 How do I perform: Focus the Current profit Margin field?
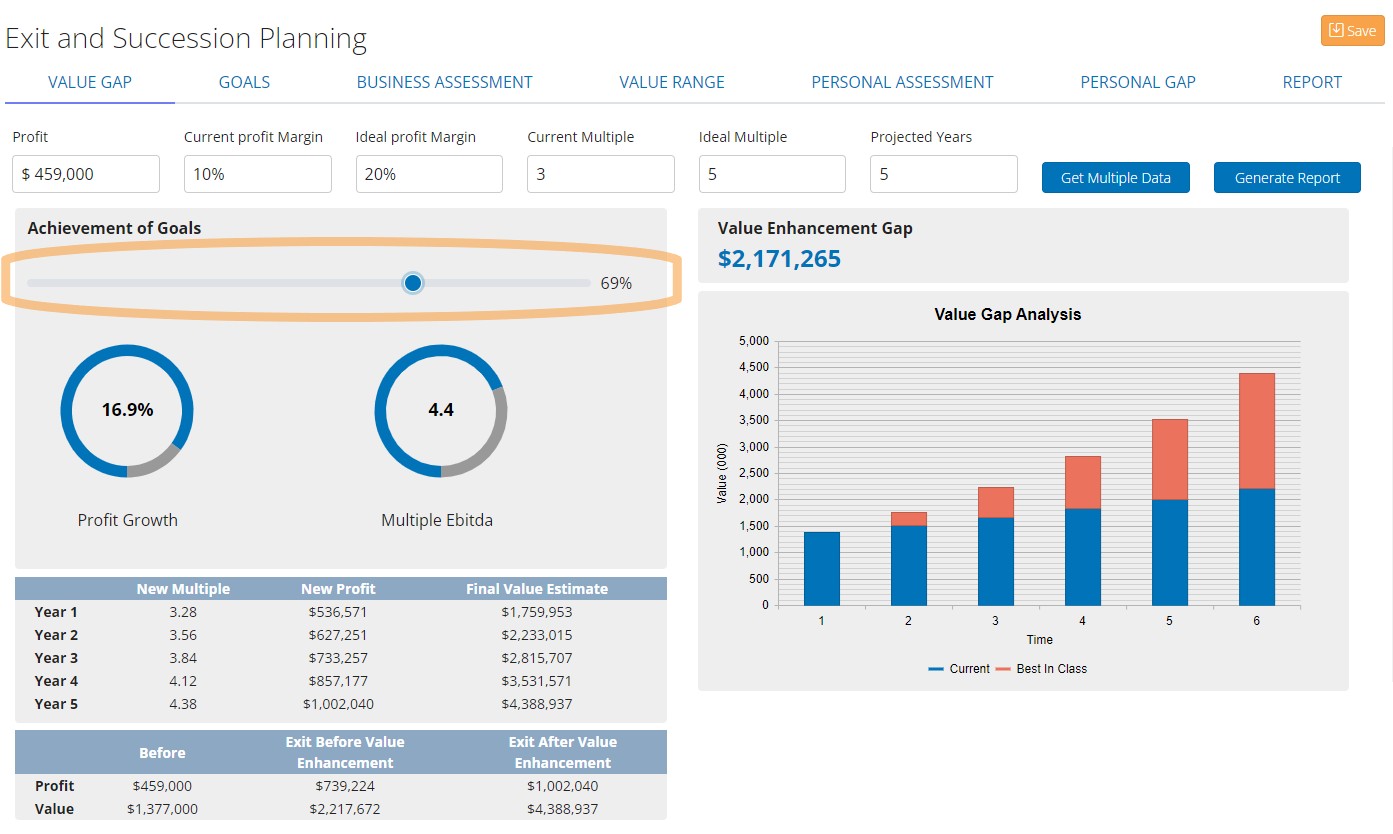point(258,174)
